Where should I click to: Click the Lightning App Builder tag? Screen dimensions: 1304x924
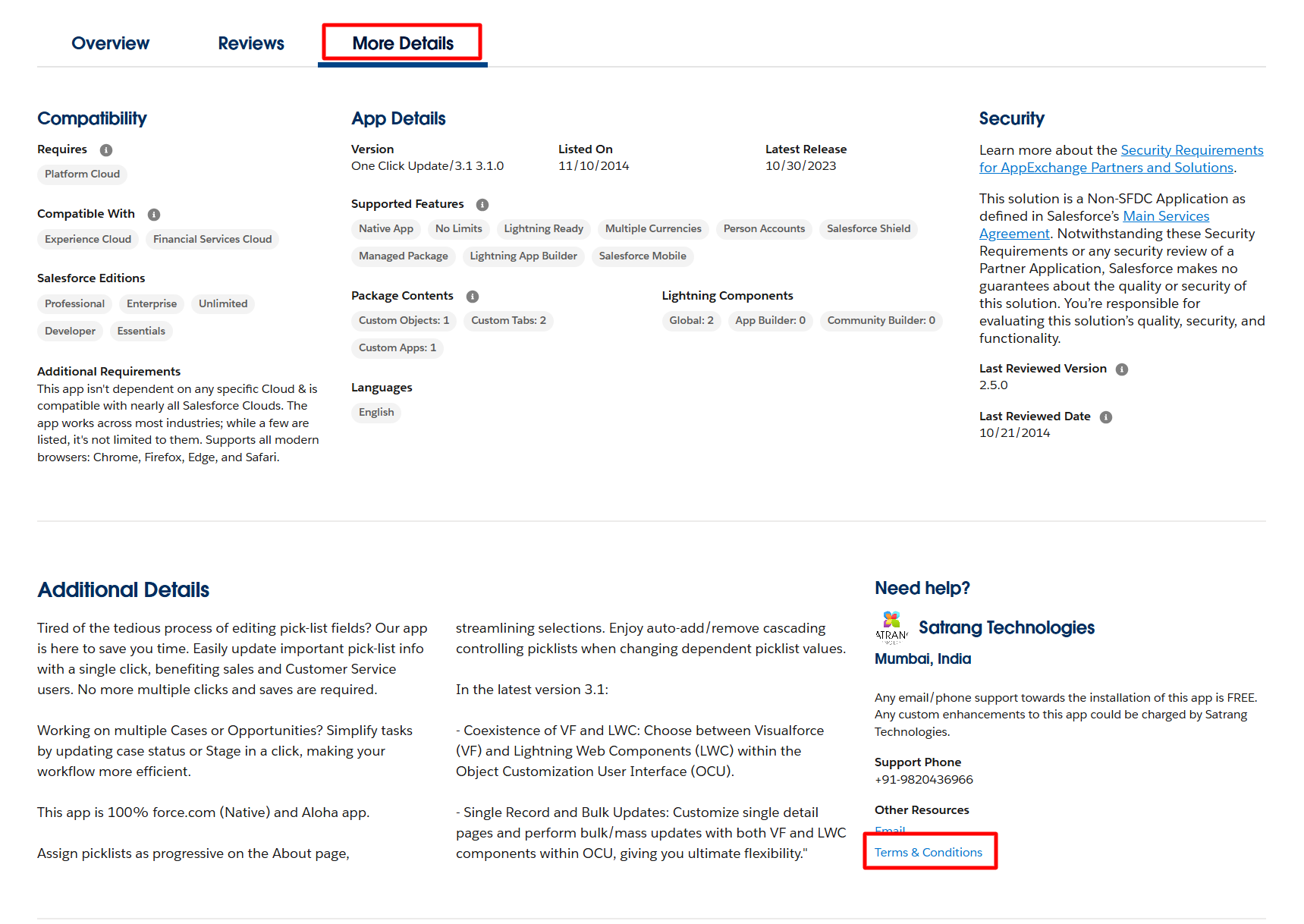[x=523, y=256]
